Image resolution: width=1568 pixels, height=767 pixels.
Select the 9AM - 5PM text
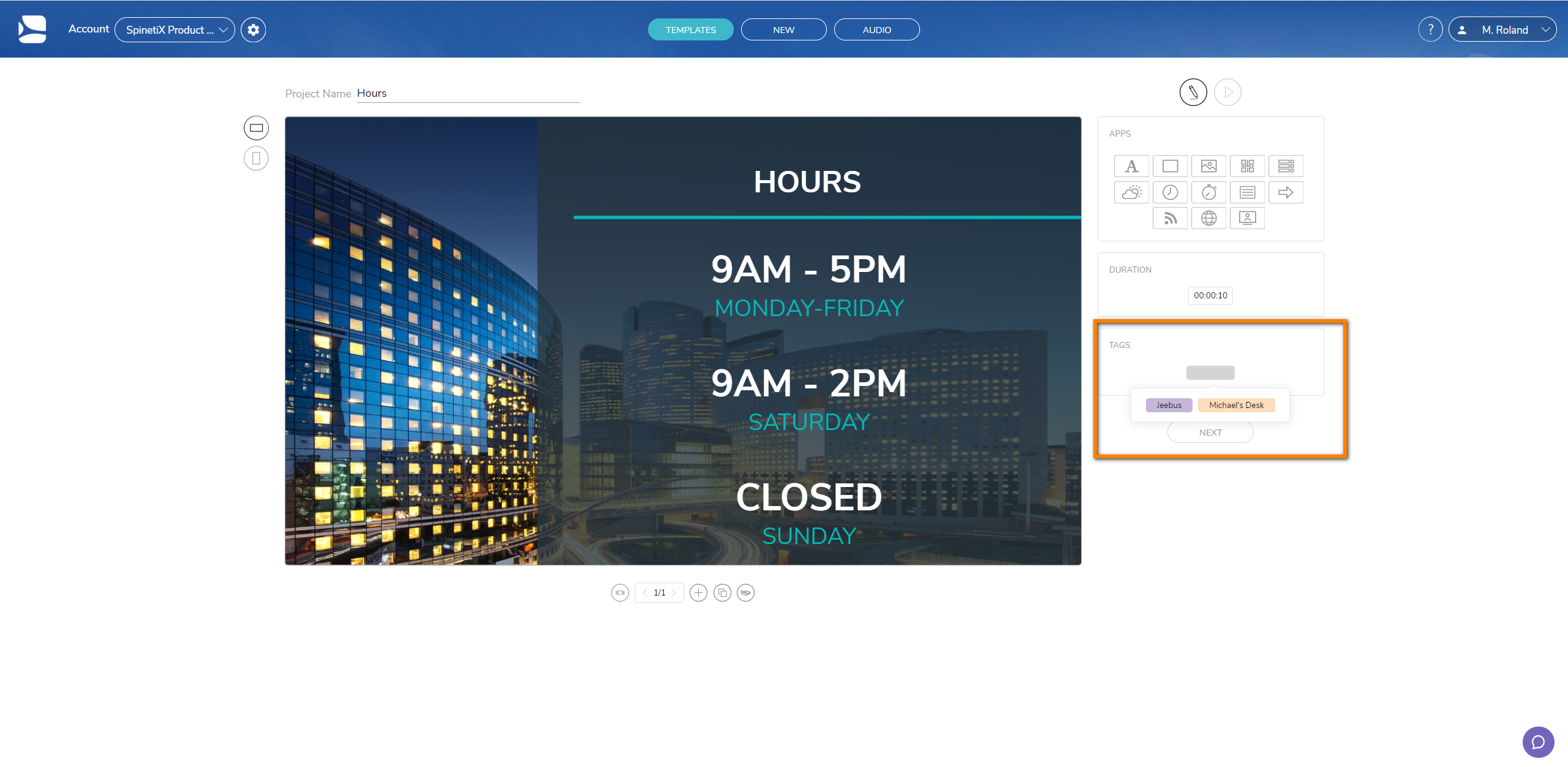click(x=809, y=269)
